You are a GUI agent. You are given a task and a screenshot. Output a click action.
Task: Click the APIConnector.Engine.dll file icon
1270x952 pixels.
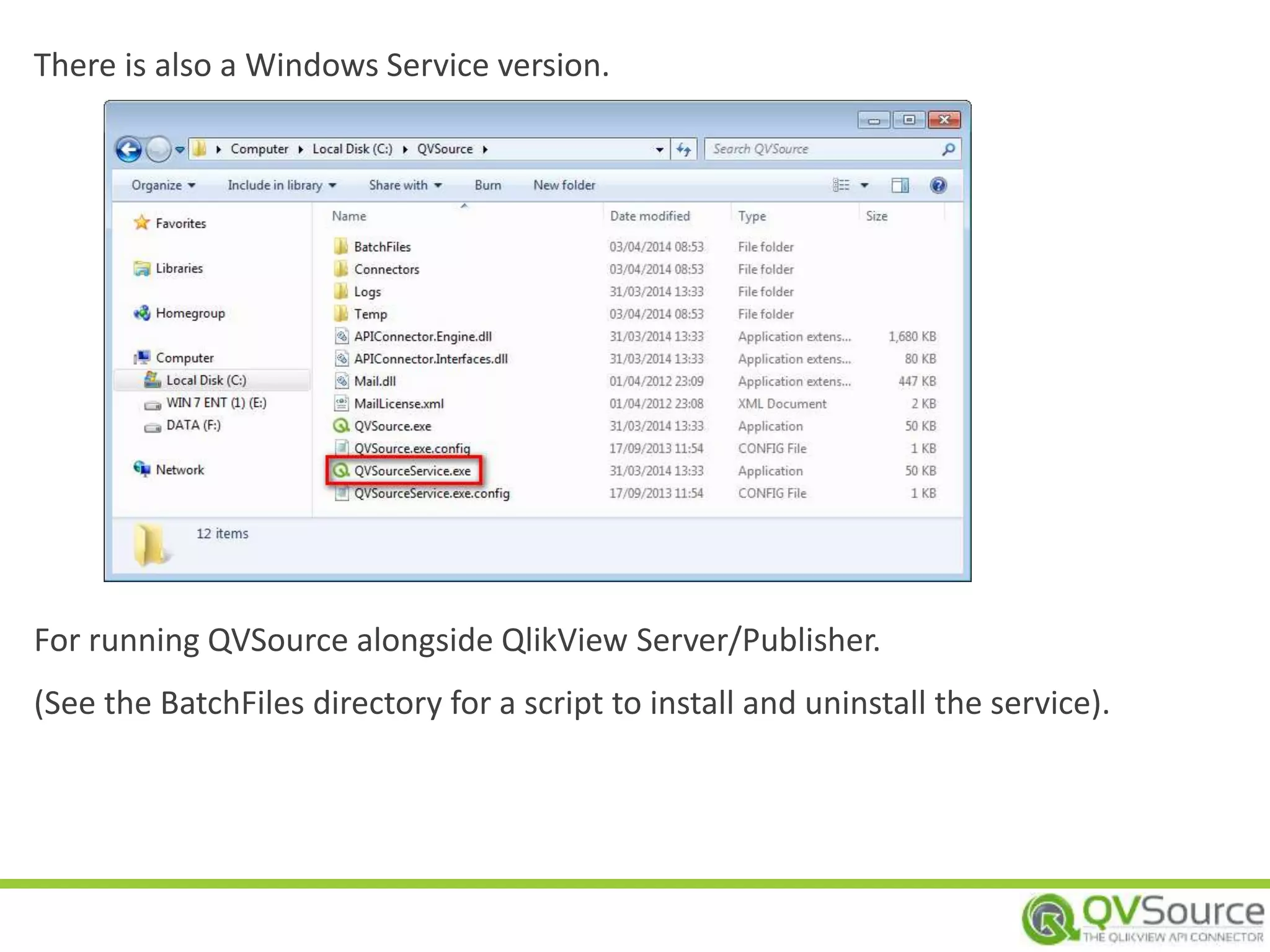(341, 337)
